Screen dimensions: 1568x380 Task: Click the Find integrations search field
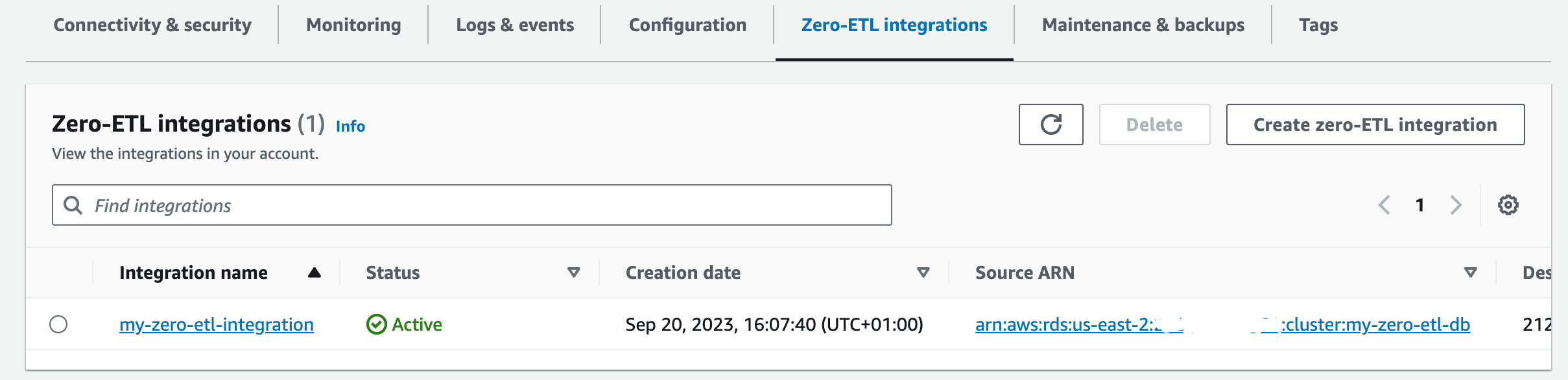click(471, 205)
